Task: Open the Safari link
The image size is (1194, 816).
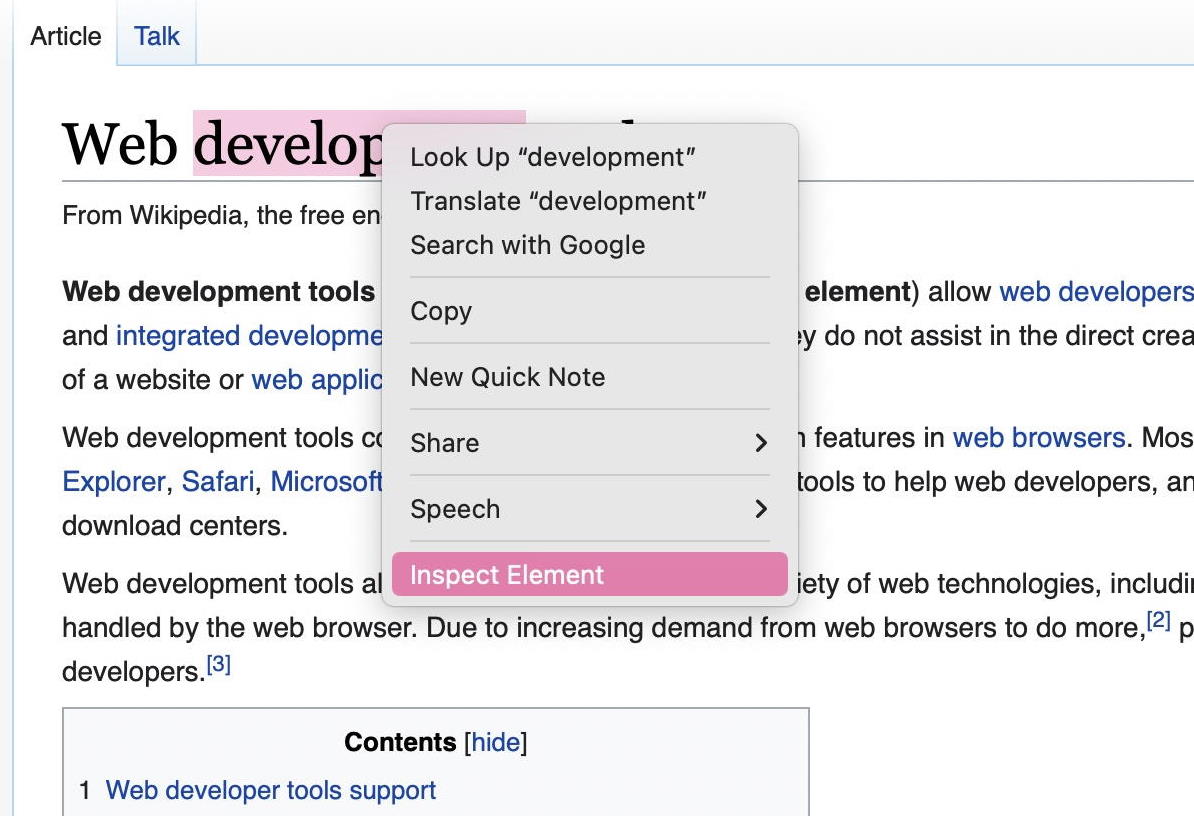Action: coord(218,482)
